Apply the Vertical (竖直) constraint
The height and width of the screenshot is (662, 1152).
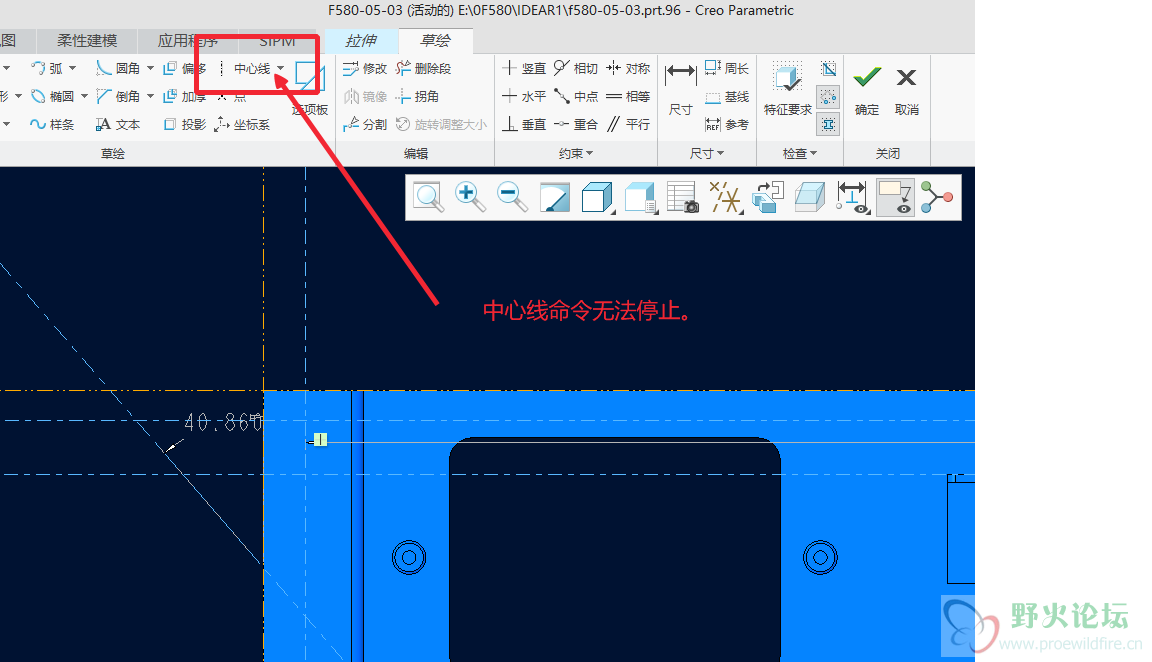(x=524, y=68)
